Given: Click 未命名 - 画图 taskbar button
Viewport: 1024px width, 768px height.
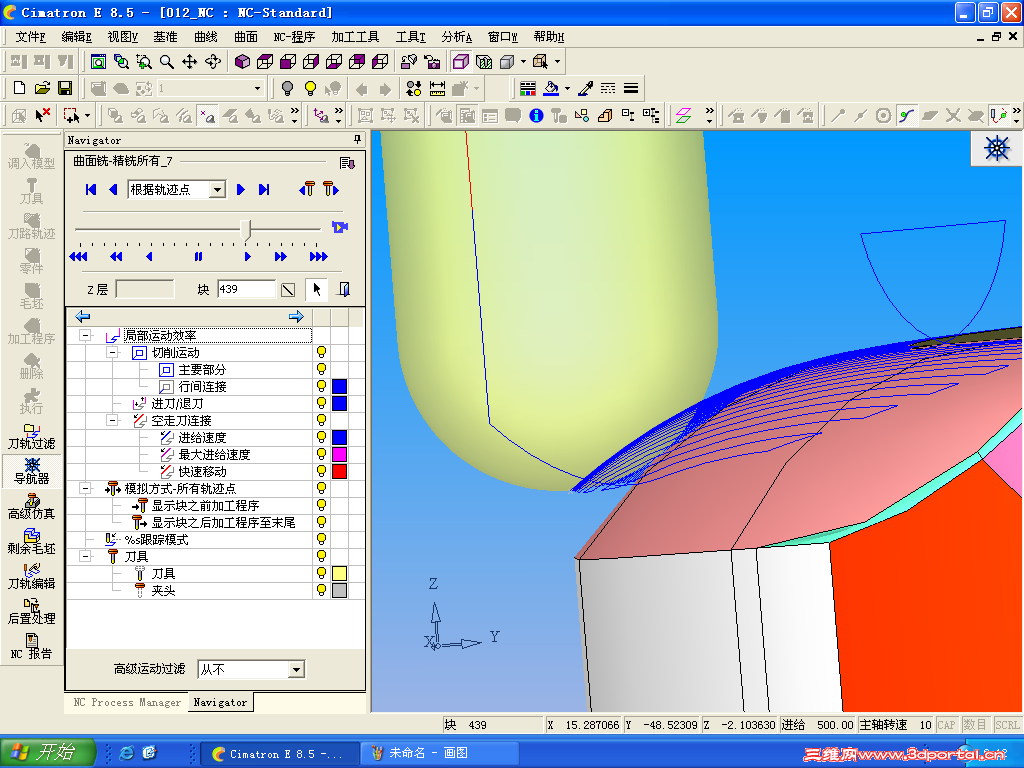Looking at the screenshot, I should [440, 754].
